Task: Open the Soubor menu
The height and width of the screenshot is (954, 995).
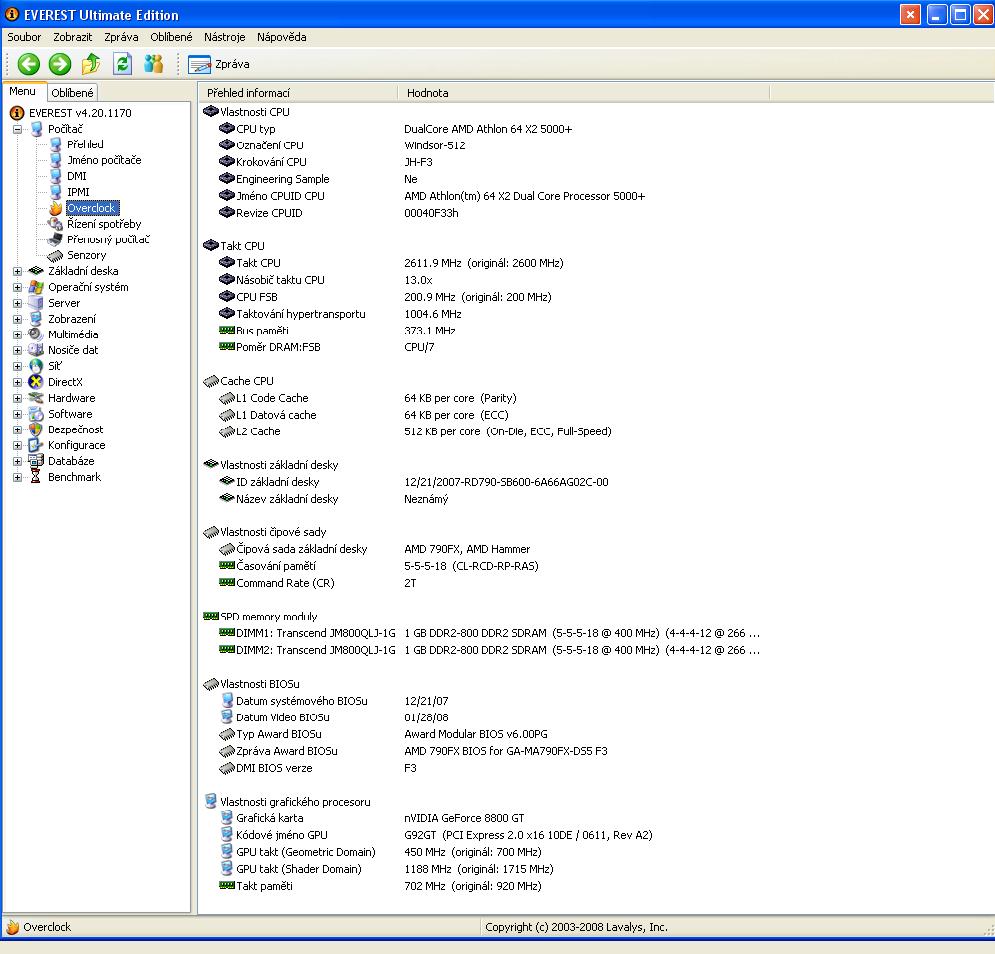Action: [24, 37]
